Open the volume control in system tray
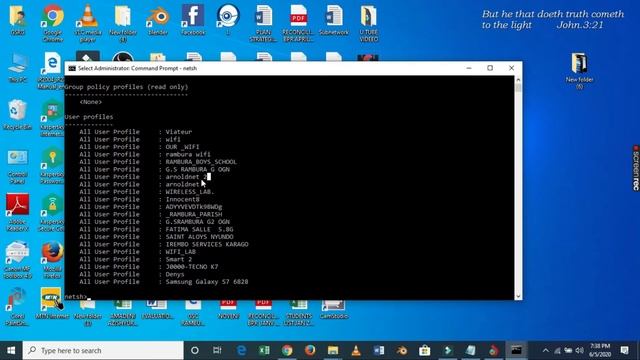Image resolution: width=640 pixels, height=360 pixels. click(579, 351)
